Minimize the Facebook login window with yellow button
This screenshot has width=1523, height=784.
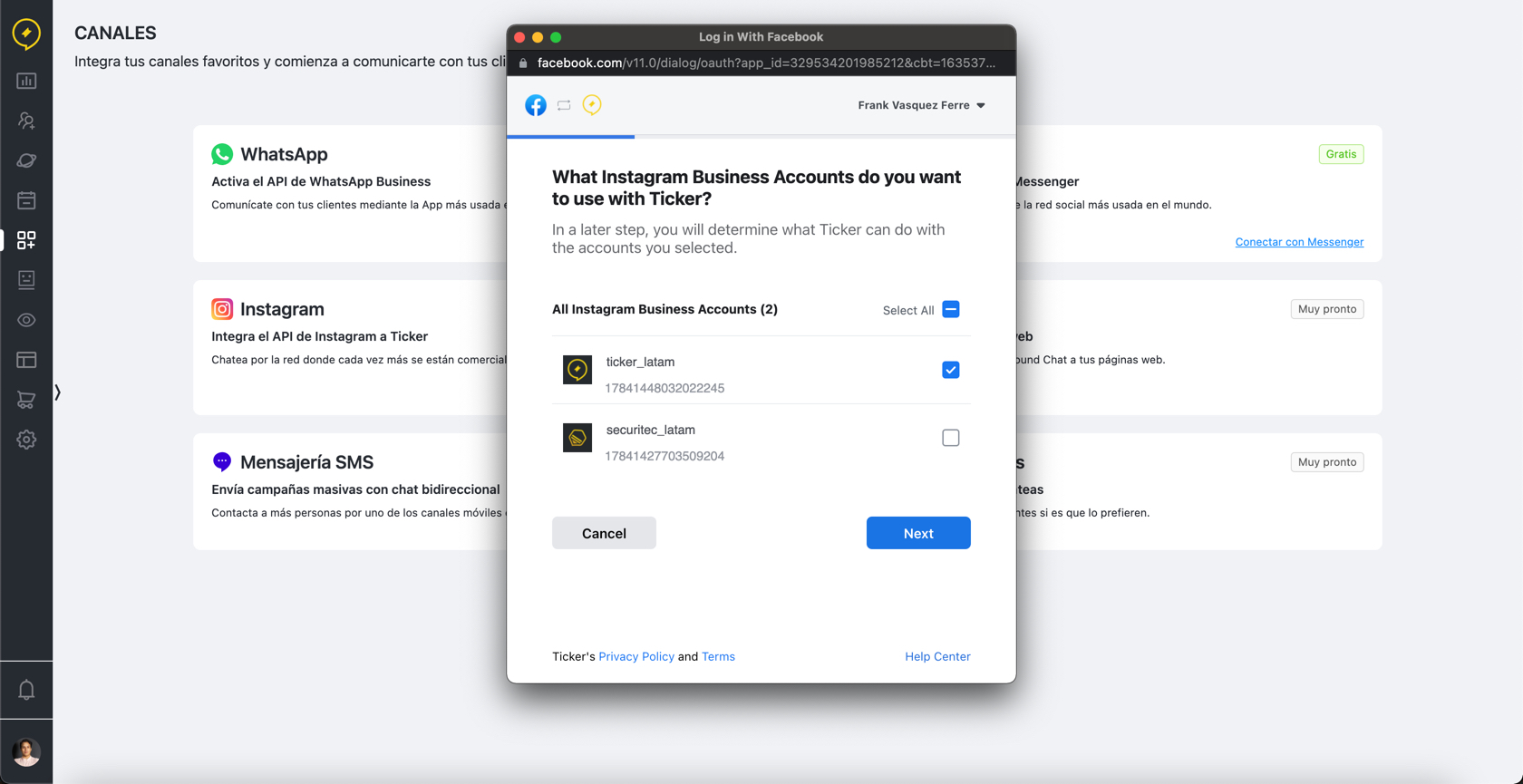click(538, 37)
